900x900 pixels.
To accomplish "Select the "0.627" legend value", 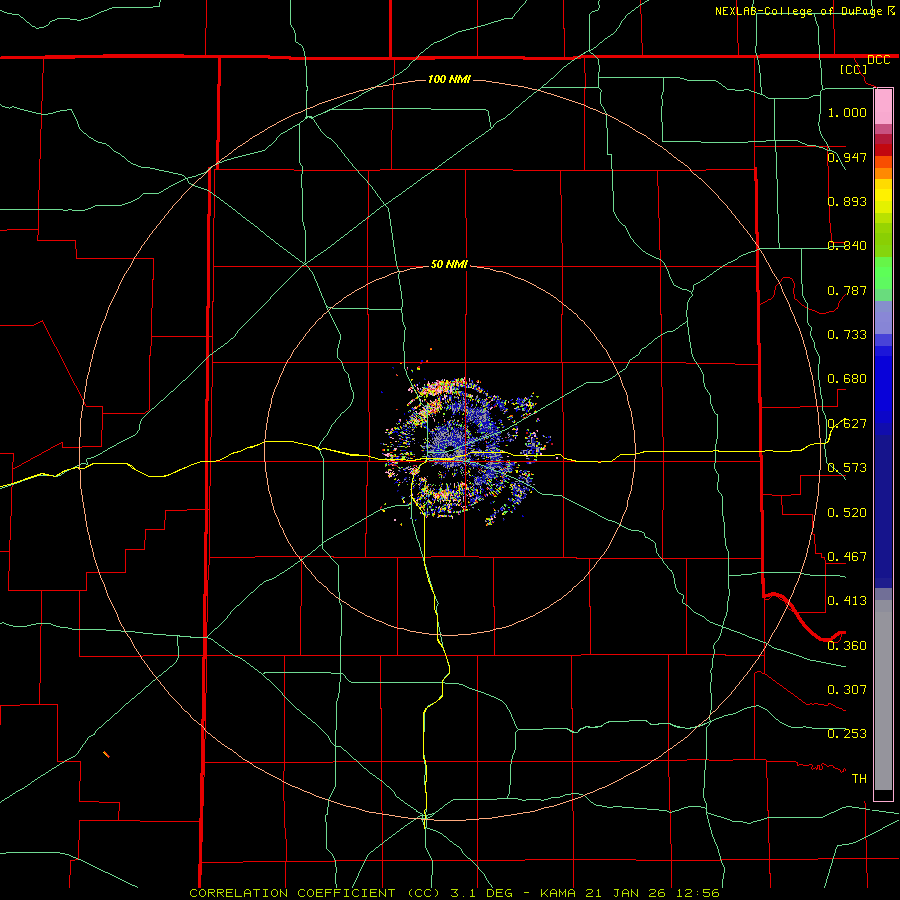I will click(847, 424).
